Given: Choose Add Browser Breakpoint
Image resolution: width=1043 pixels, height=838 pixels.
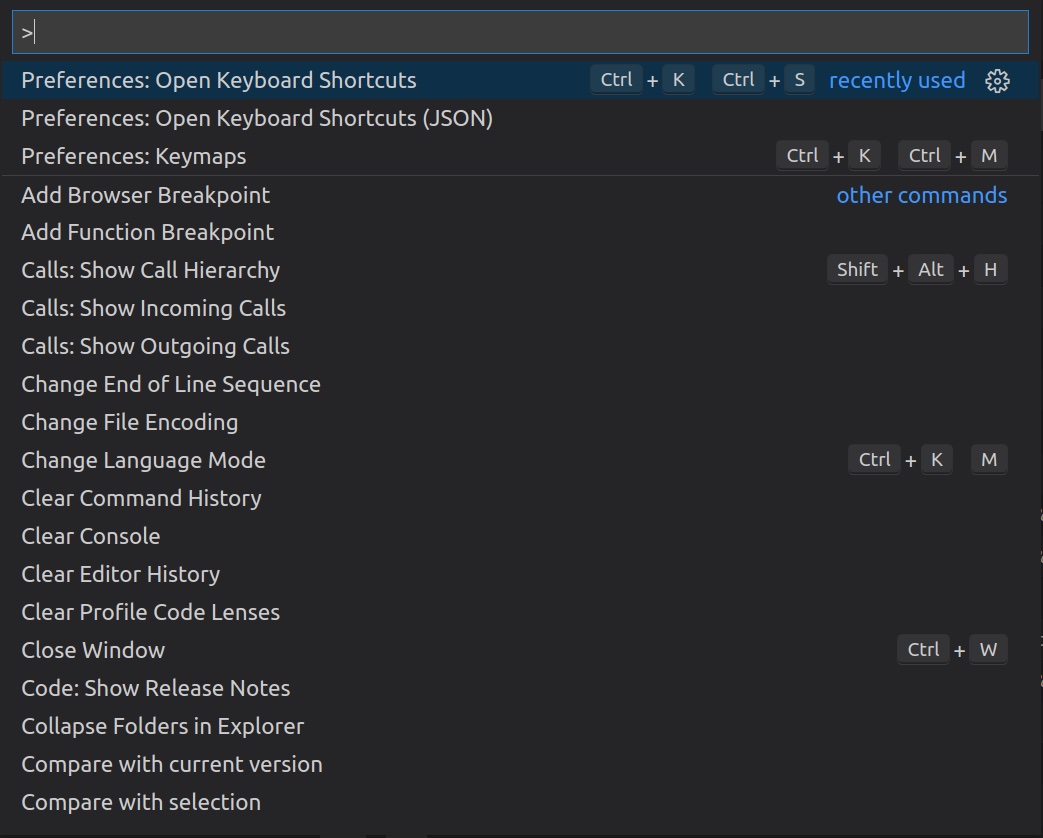Looking at the screenshot, I should (146, 195).
